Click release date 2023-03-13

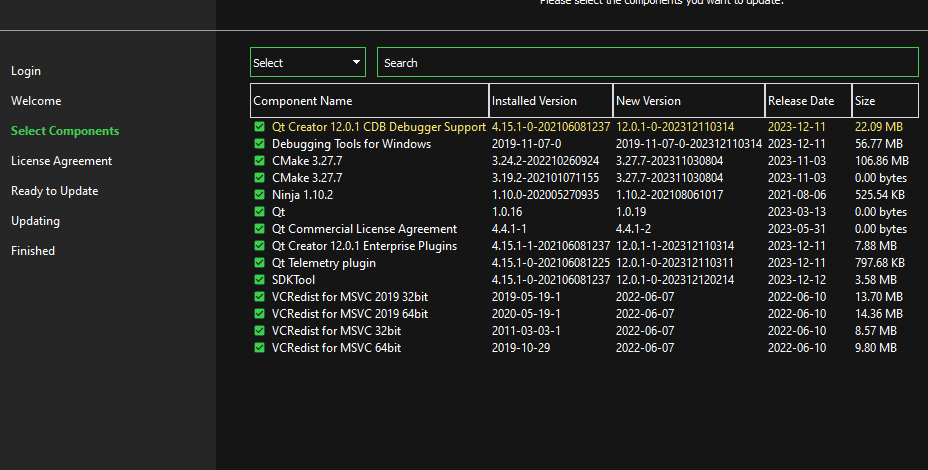797,212
